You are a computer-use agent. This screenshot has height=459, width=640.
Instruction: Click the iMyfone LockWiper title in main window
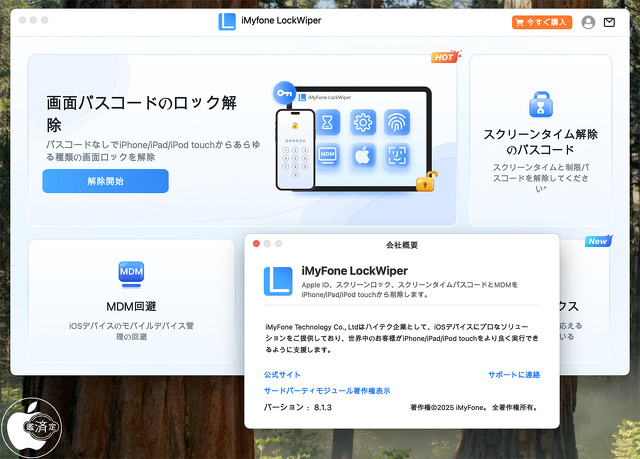pos(281,20)
